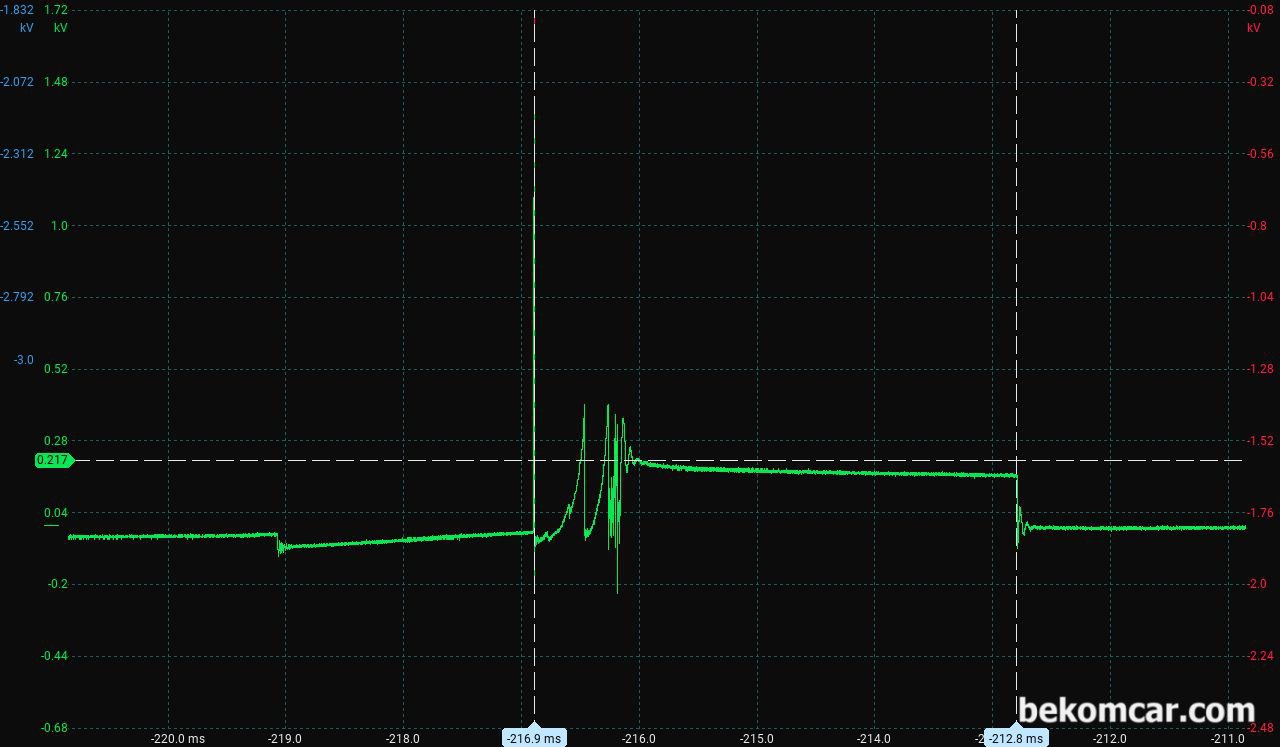Select the green 0.217 horizontal cursor tag
Image resolution: width=1280 pixels, height=747 pixels.
pyautogui.click(x=50, y=460)
